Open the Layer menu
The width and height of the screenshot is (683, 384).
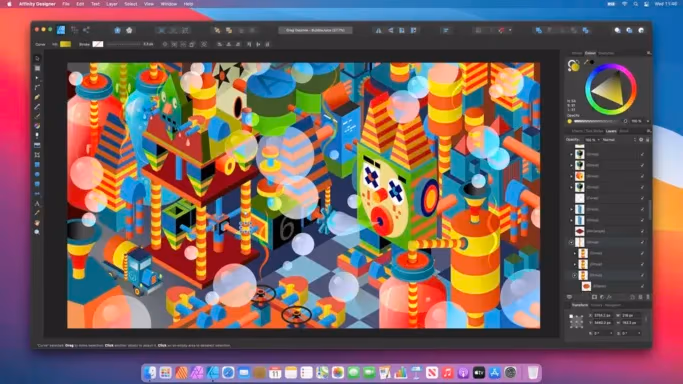point(112,4)
